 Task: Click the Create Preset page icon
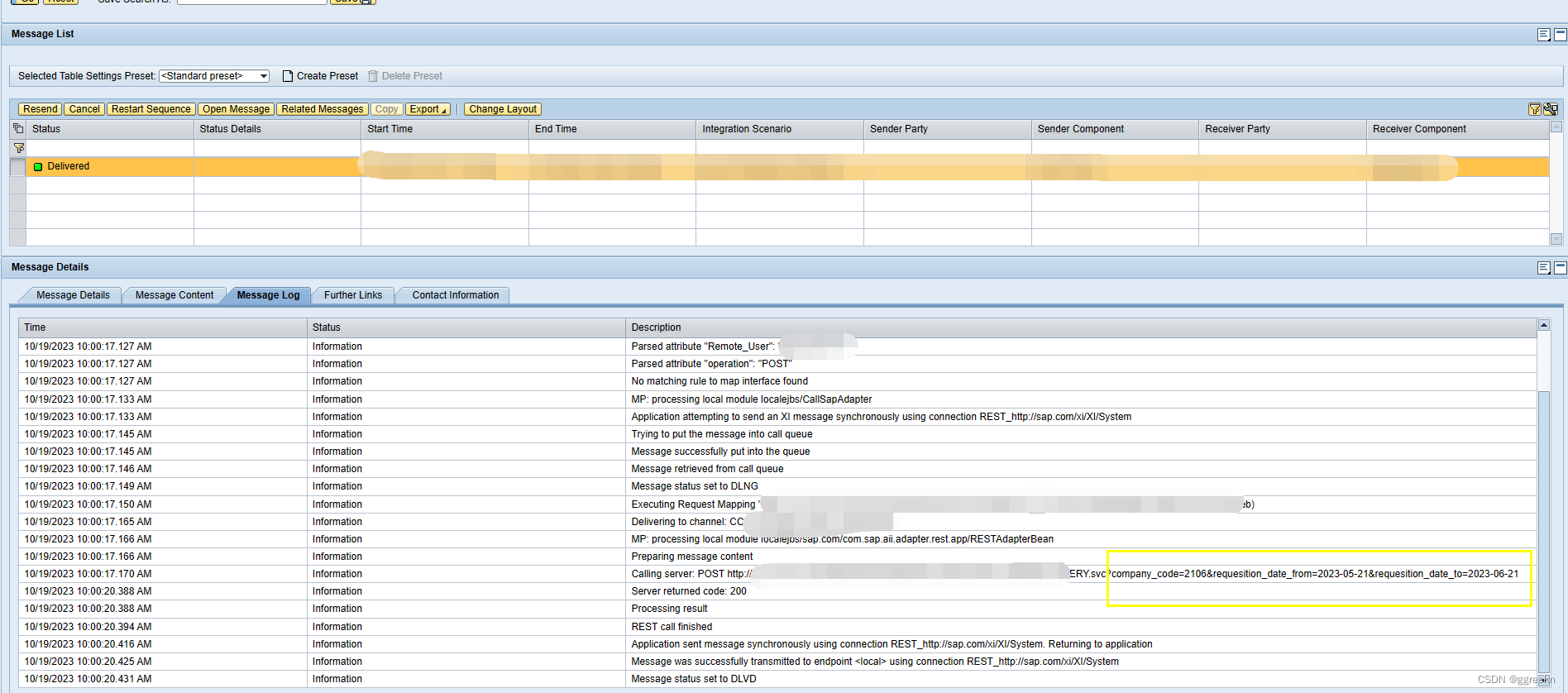(288, 76)
